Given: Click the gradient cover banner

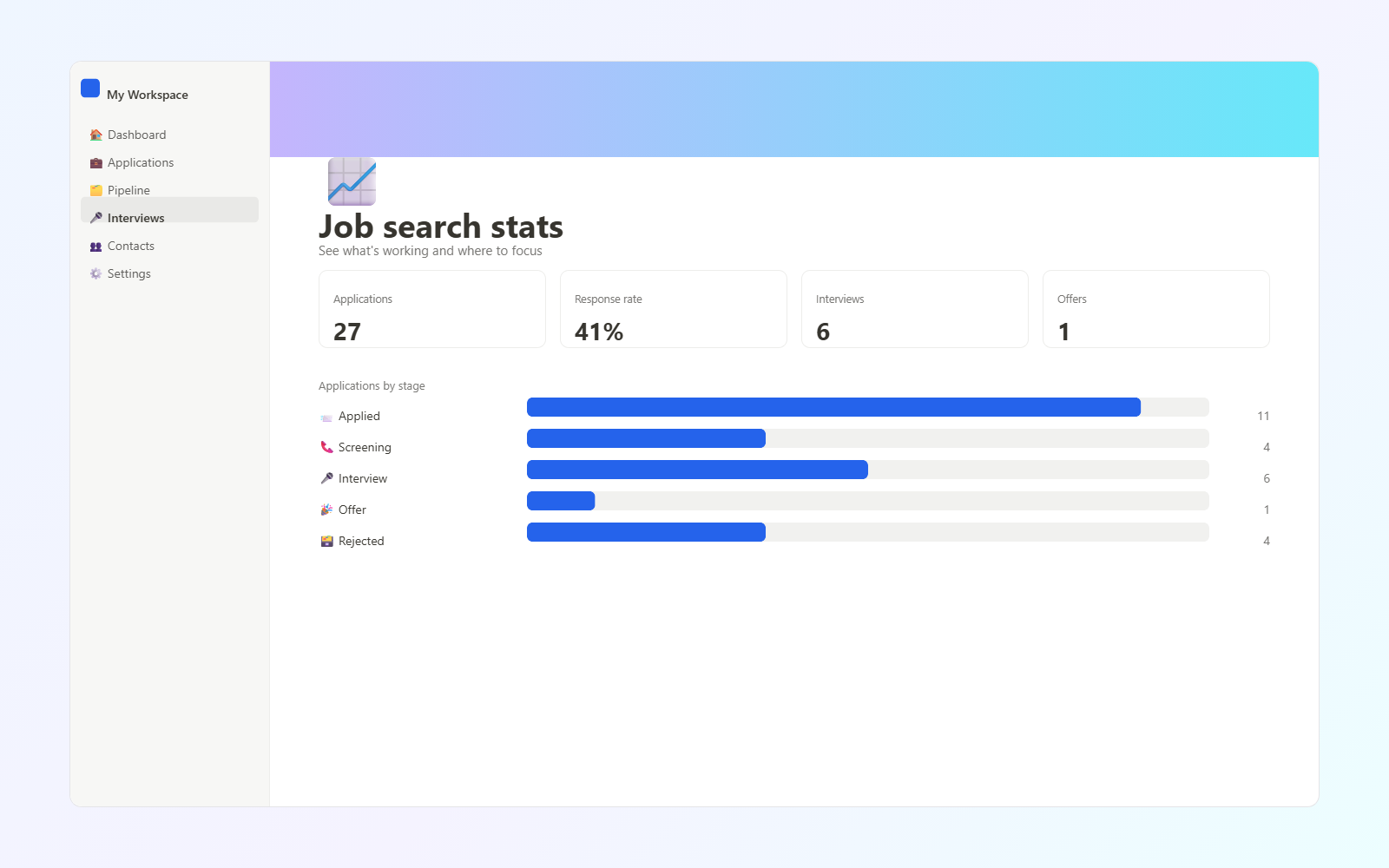Looking at the screenshot, I should (x=794, y=109).
